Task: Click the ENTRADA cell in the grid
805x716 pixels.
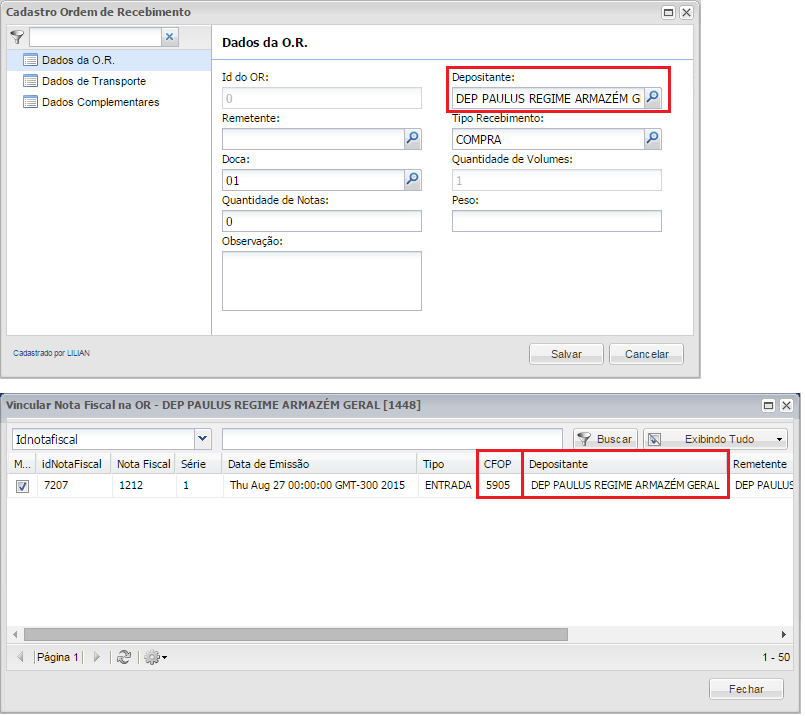Action: coord(448,485)
